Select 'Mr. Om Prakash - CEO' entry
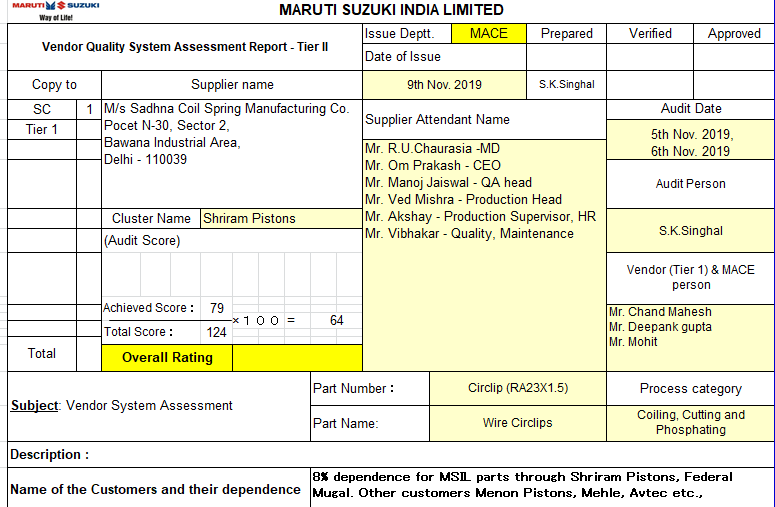 (433, 166)
